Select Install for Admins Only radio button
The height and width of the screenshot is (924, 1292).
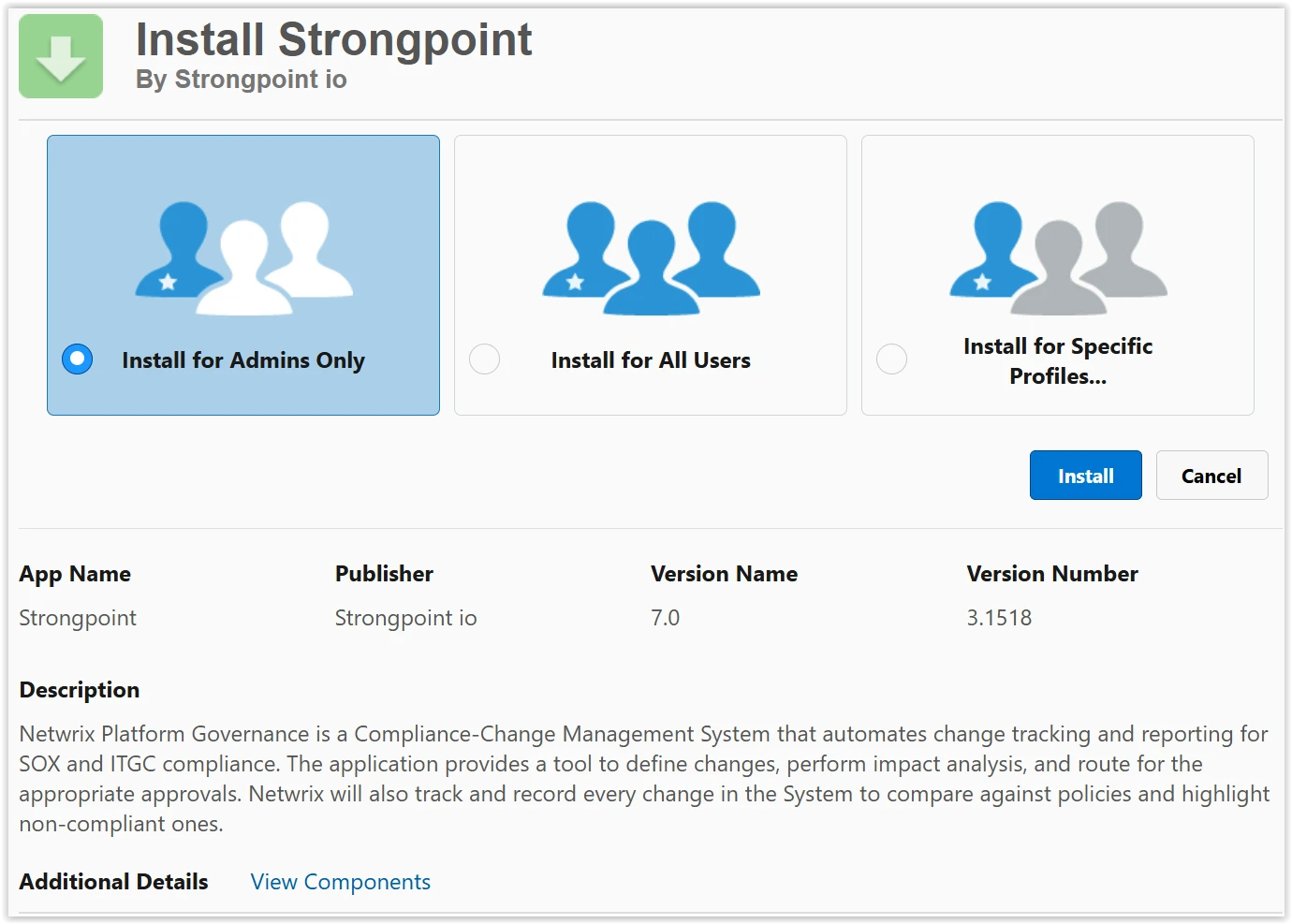tap(77, 359)
